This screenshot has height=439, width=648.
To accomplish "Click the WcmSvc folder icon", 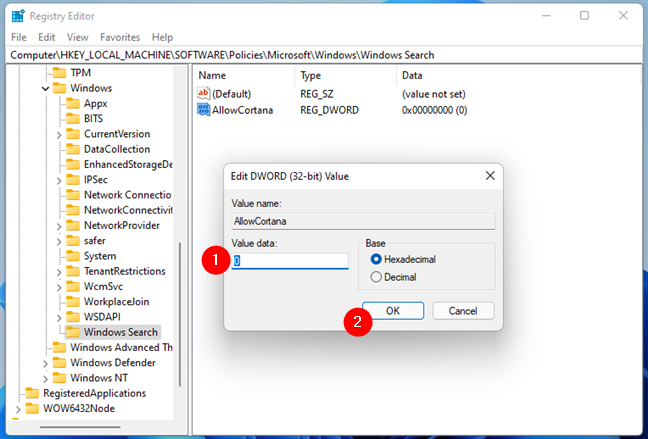I will coord(73,286).
